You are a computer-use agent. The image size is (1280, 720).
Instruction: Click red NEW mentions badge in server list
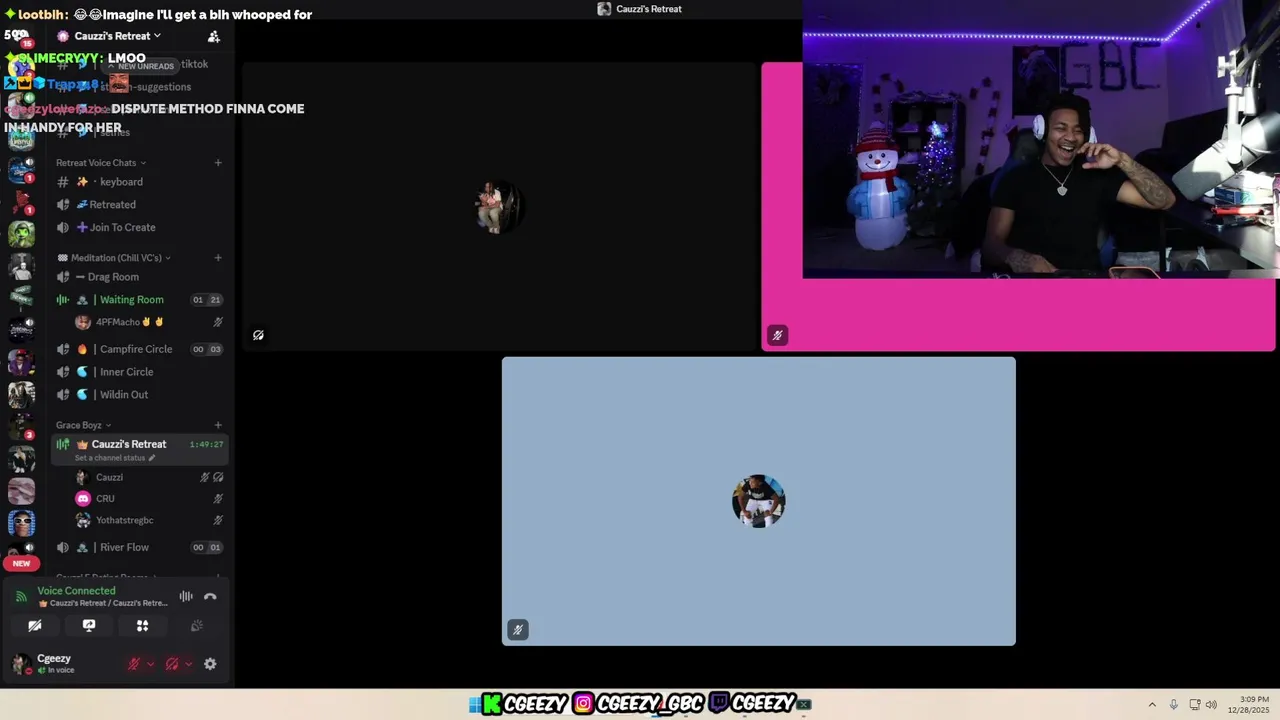click(x=21, y=563)
